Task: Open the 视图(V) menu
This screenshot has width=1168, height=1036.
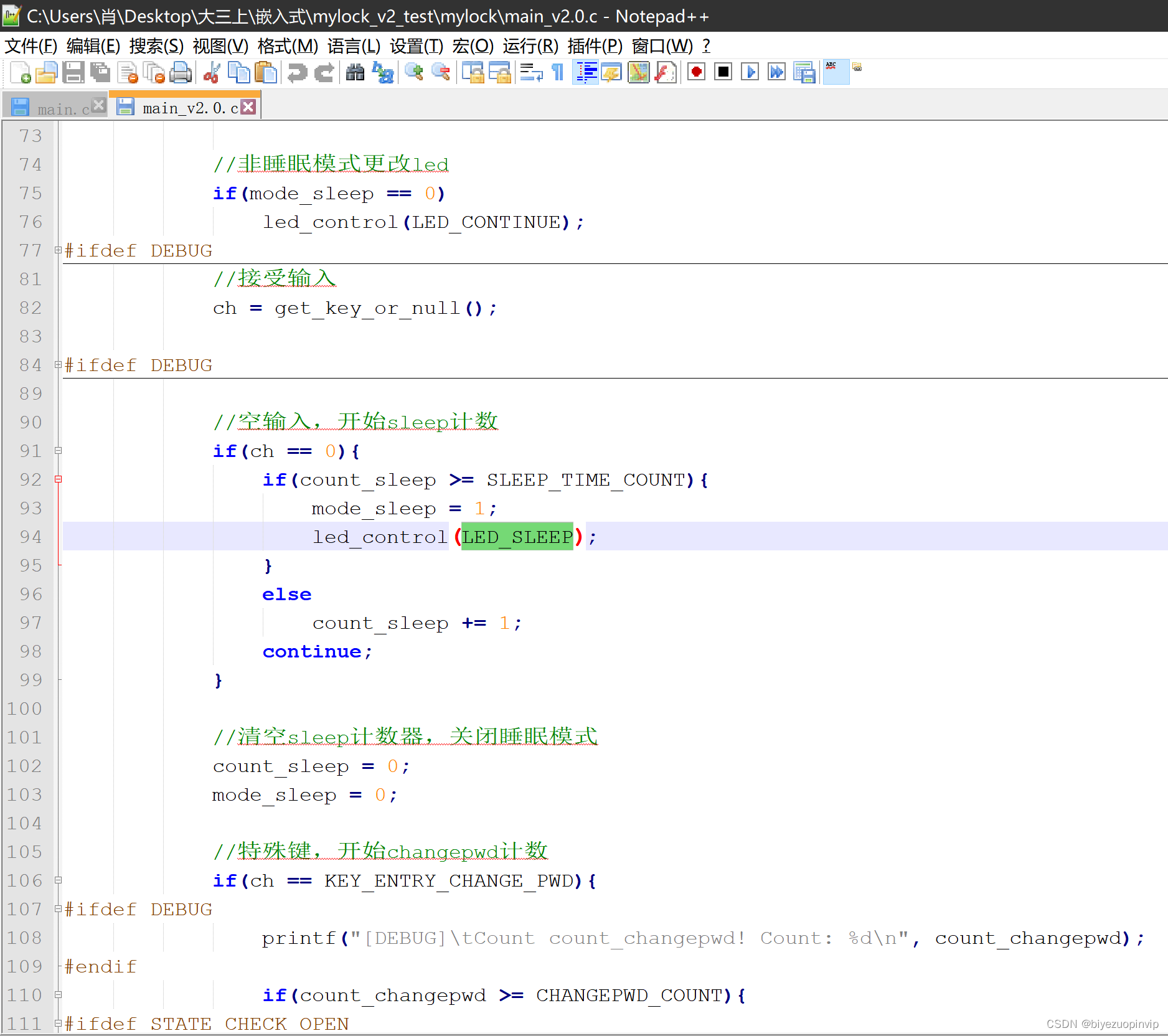Action: tap(220, 46)
